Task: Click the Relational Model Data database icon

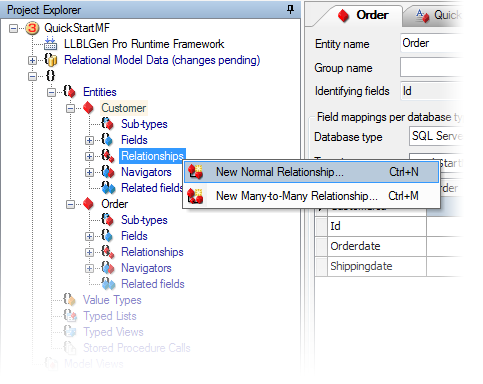Action: pyautogui.click(x=51, y=60)
